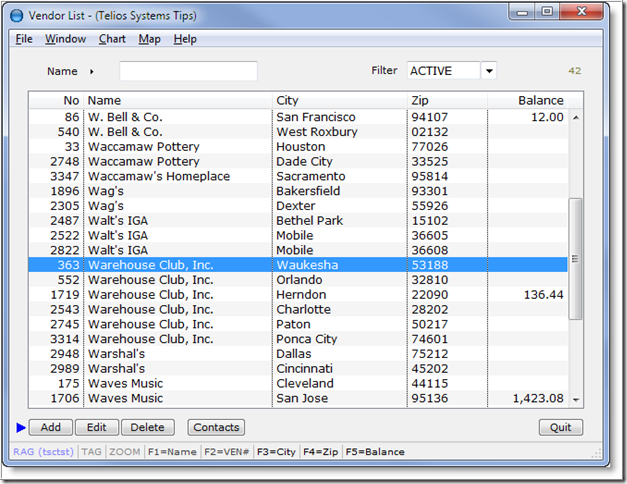Click the Add button
This screenshot has width=627, height=484.
pos(50,428)
